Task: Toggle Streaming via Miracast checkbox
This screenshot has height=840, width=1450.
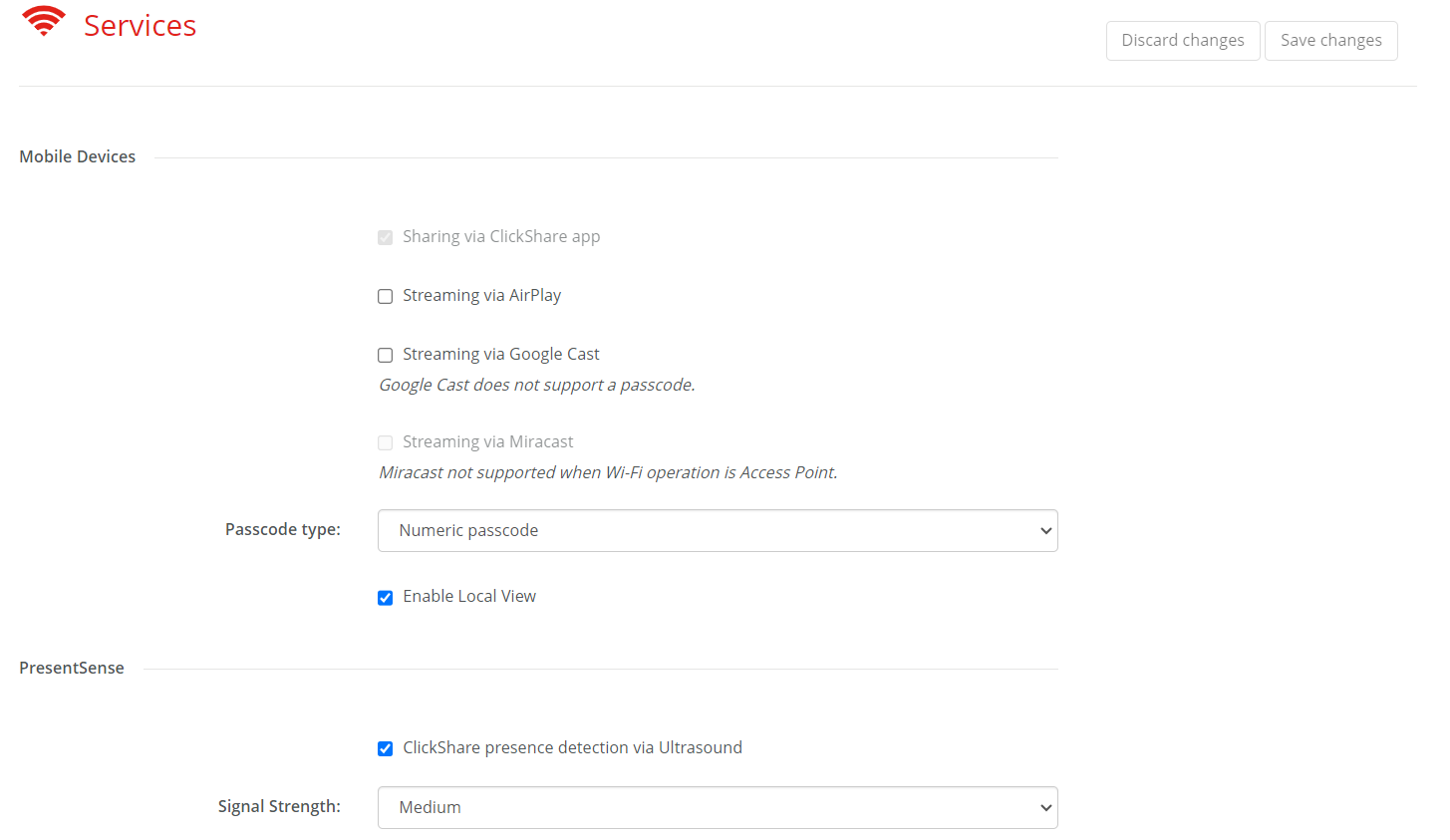Action: tap(385, 442)
